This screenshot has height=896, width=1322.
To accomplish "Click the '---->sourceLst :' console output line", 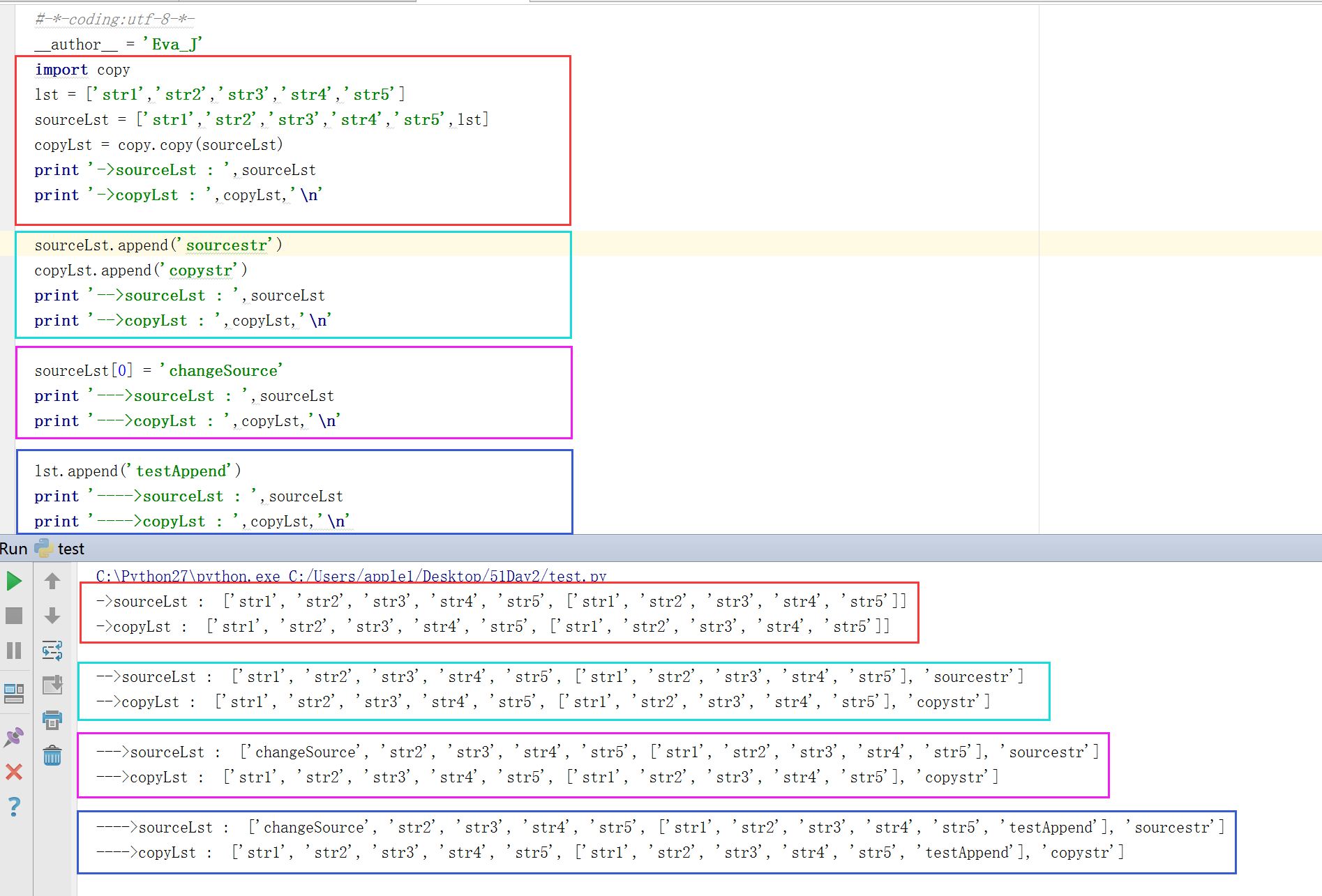I will 660,827.
